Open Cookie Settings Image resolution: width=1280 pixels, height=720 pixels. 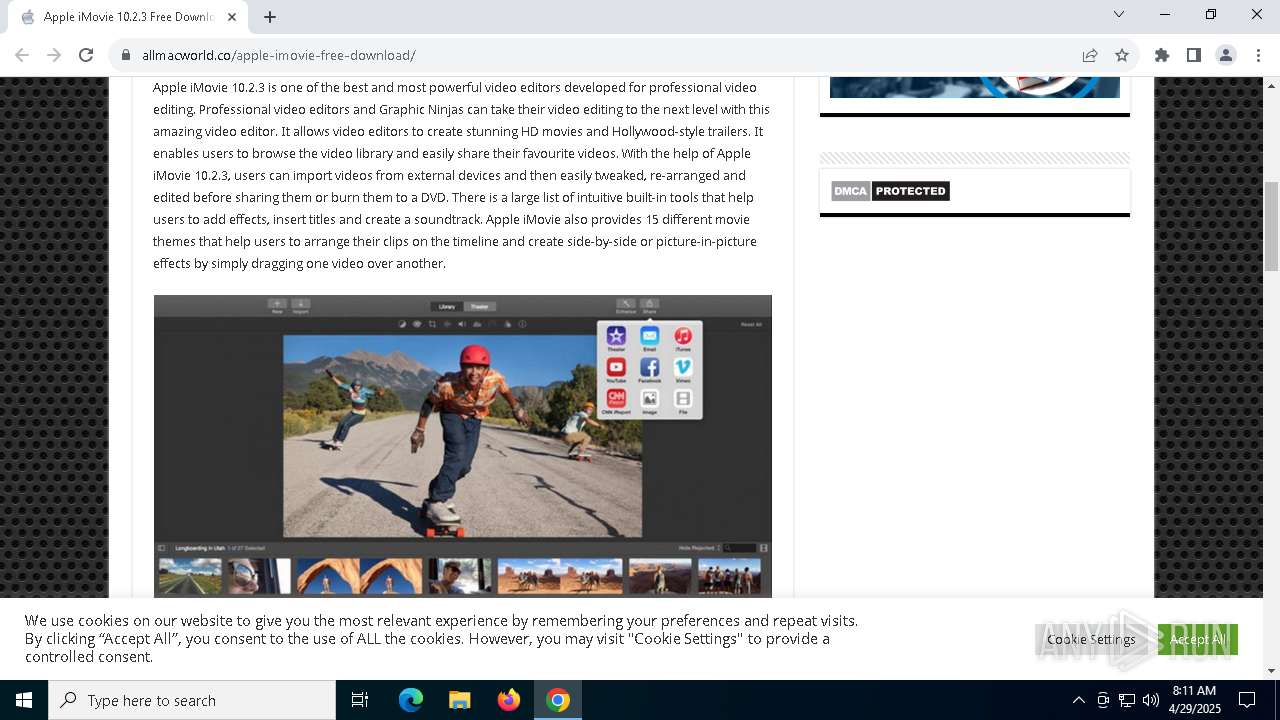pos(1091,639)
